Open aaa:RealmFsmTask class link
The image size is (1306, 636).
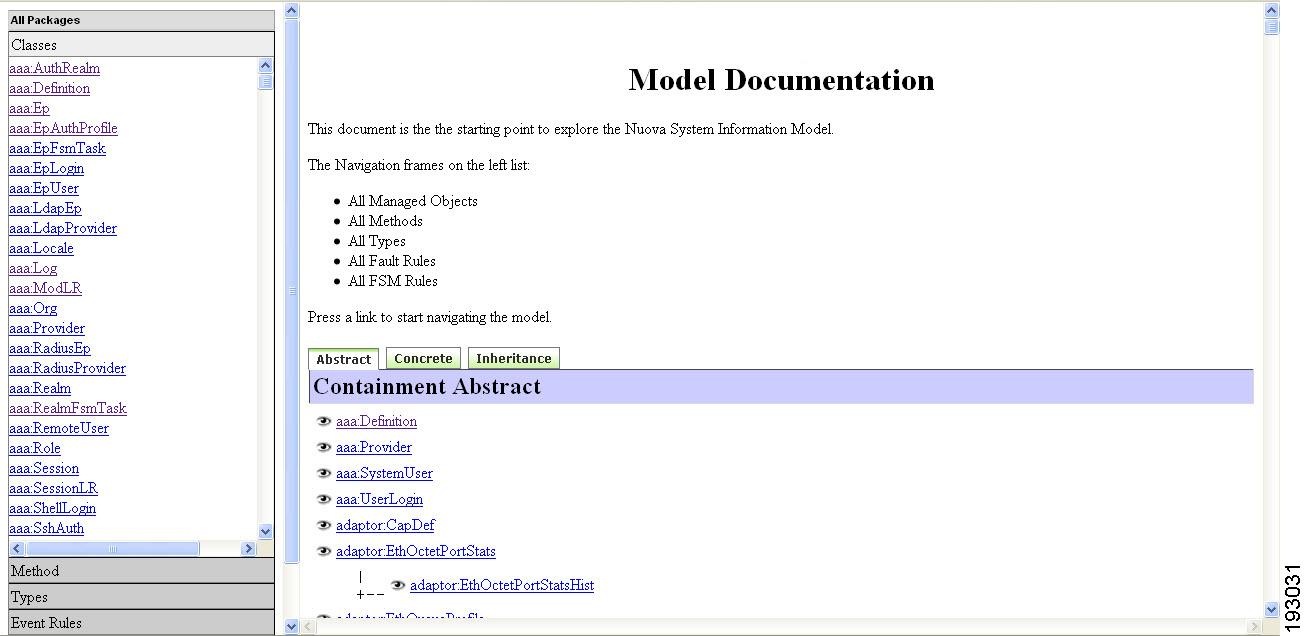pyautogui.click(x=68, y=408)
